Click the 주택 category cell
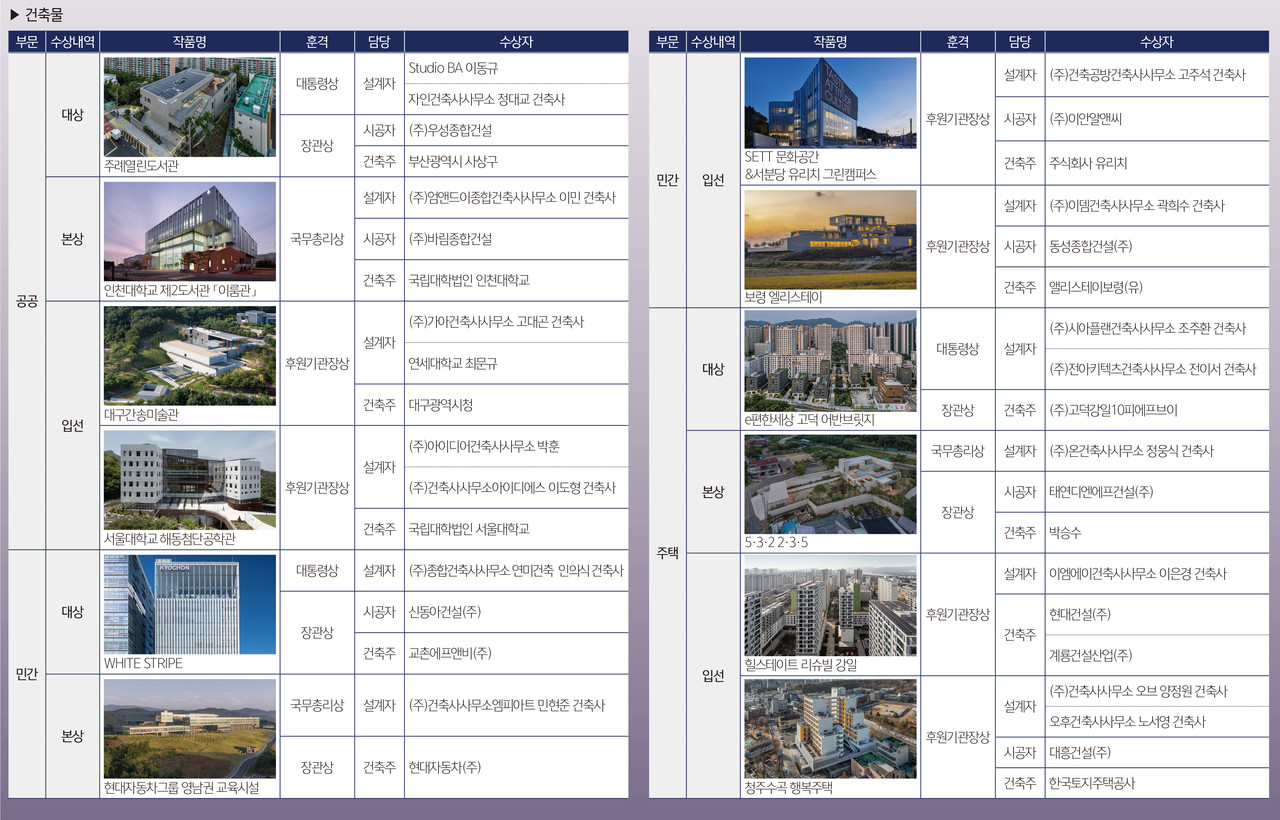This screenshot has height=820, width=1280. coord(667,552)
